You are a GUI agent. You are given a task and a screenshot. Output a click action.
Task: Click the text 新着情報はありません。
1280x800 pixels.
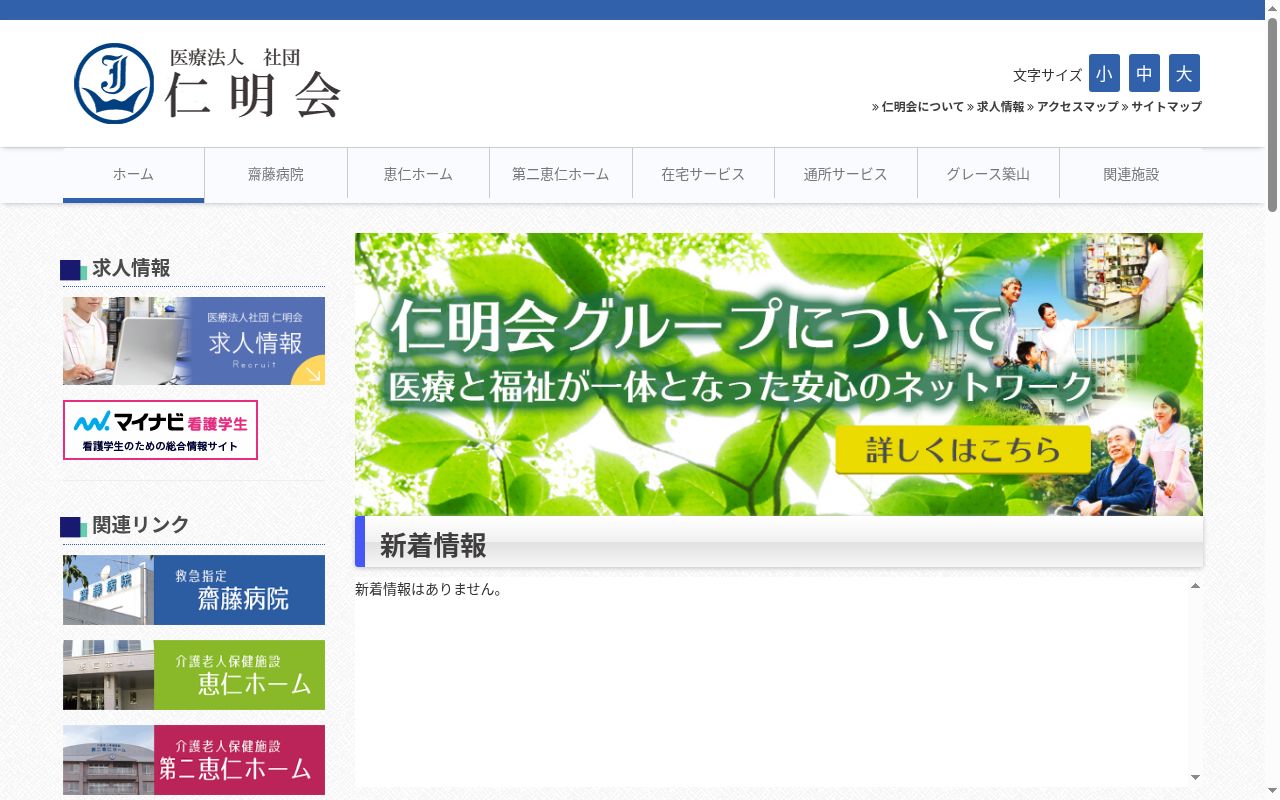point(429,590)
